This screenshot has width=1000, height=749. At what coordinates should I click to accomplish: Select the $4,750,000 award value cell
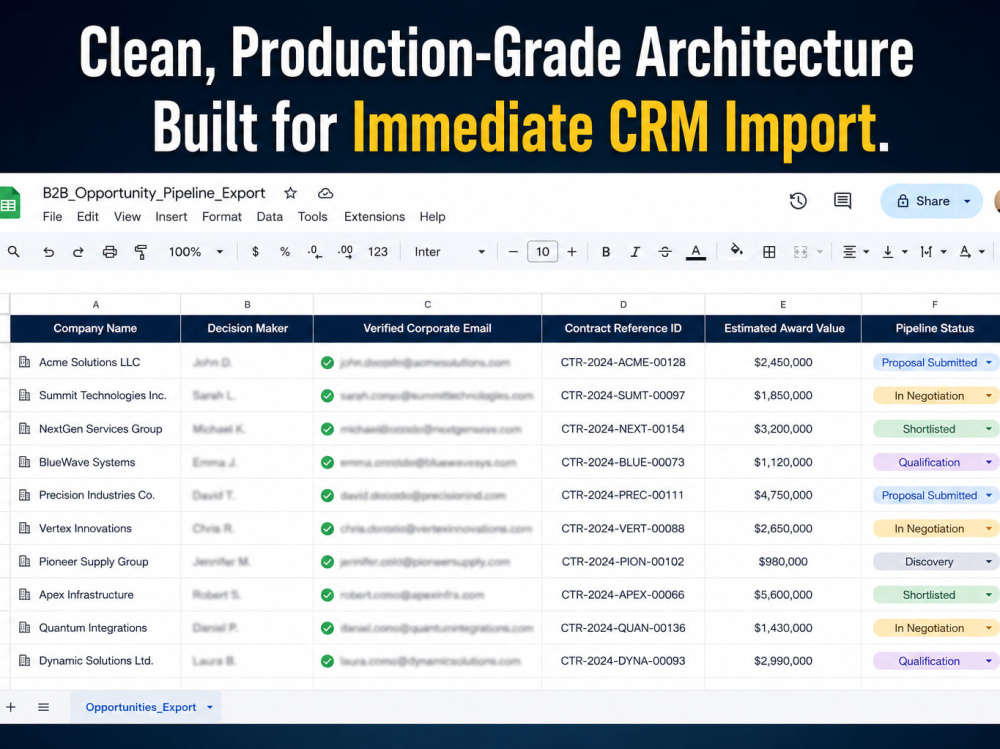coord(783,495)
